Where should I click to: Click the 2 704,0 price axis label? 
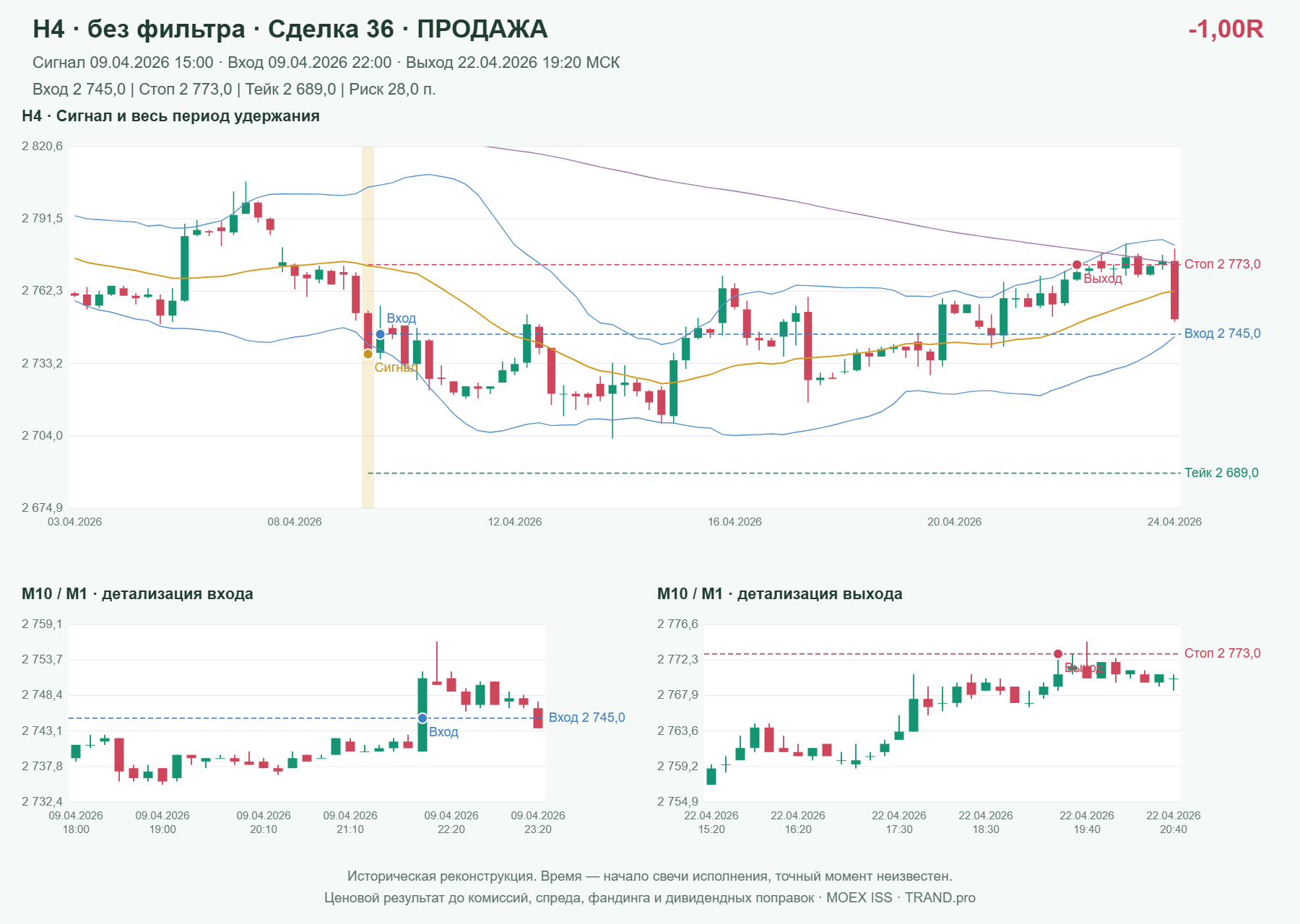pyautogui.click(x=43, y=435)
